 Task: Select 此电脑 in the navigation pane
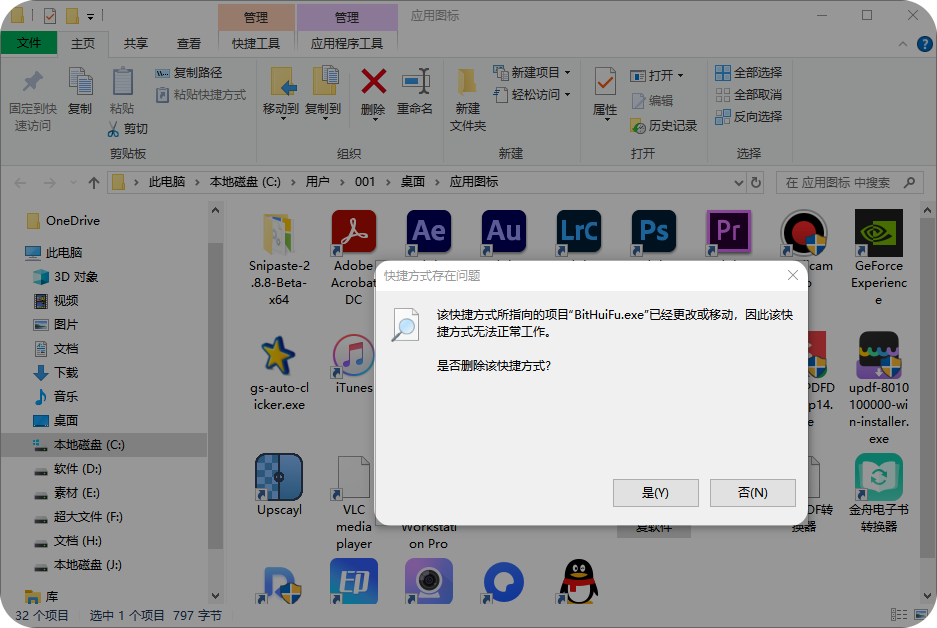[54, 252]
